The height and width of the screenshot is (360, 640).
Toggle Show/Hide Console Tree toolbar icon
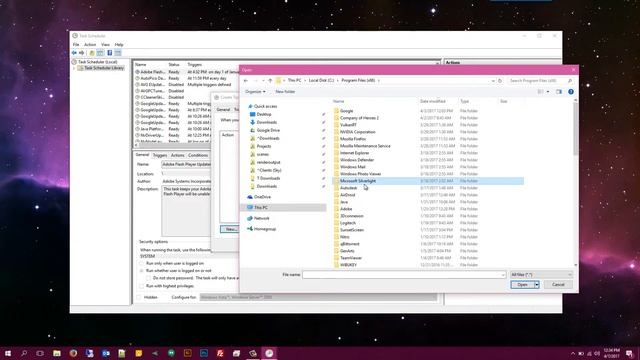(x=100, y=53)
